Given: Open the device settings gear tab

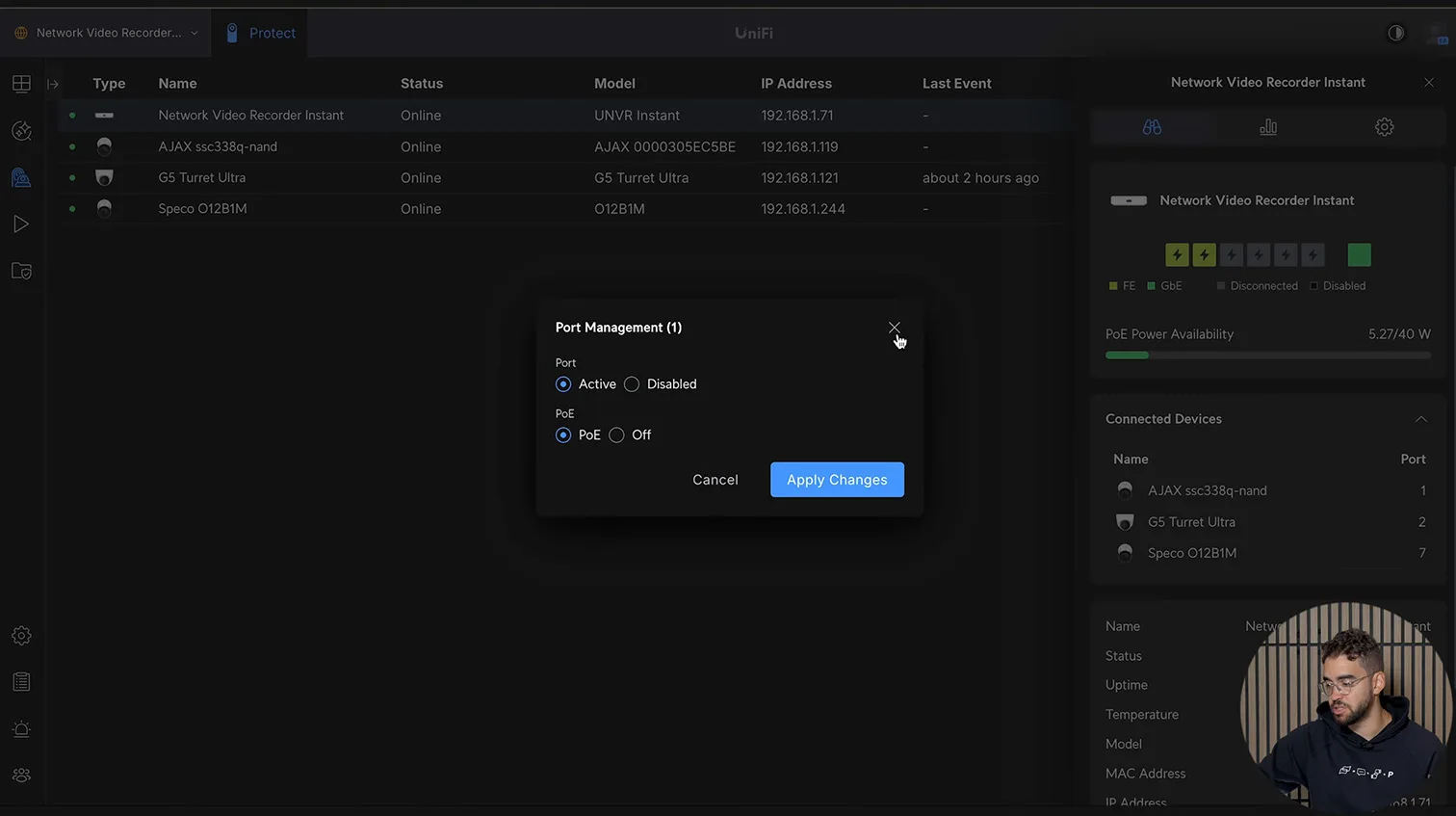Looking at the screenshot, I should point(1384,127).
